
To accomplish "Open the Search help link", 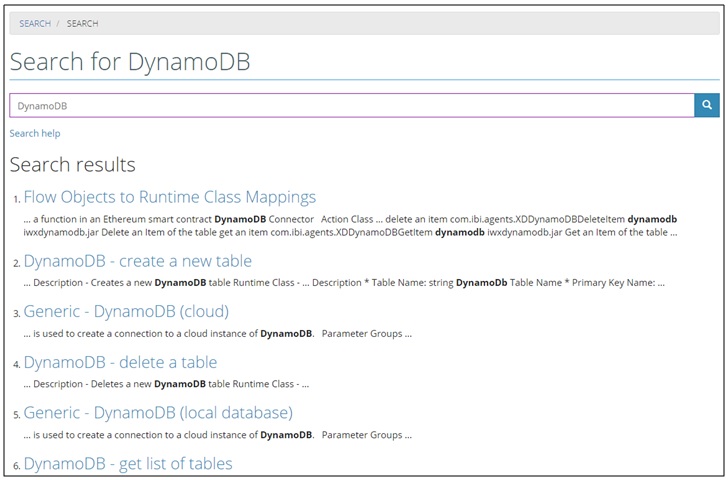I will [x=35, y=133].
